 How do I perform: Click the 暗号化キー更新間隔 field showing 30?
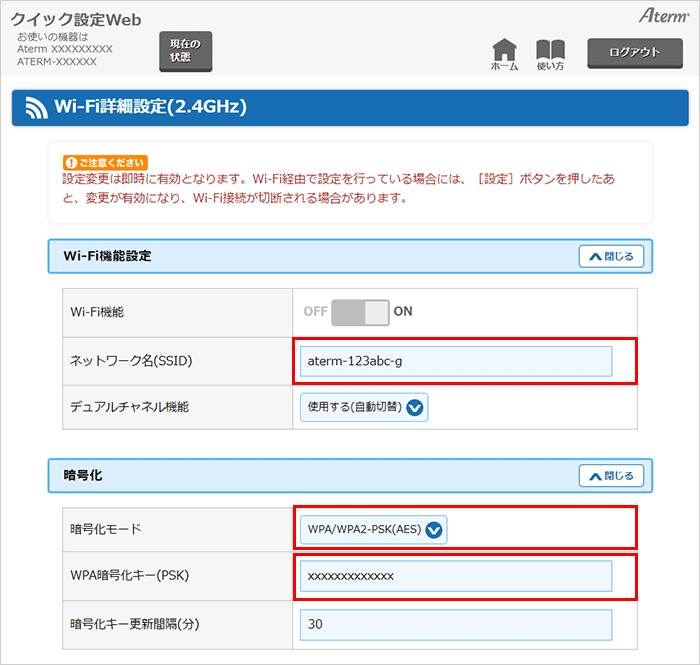tap(456, 624)
